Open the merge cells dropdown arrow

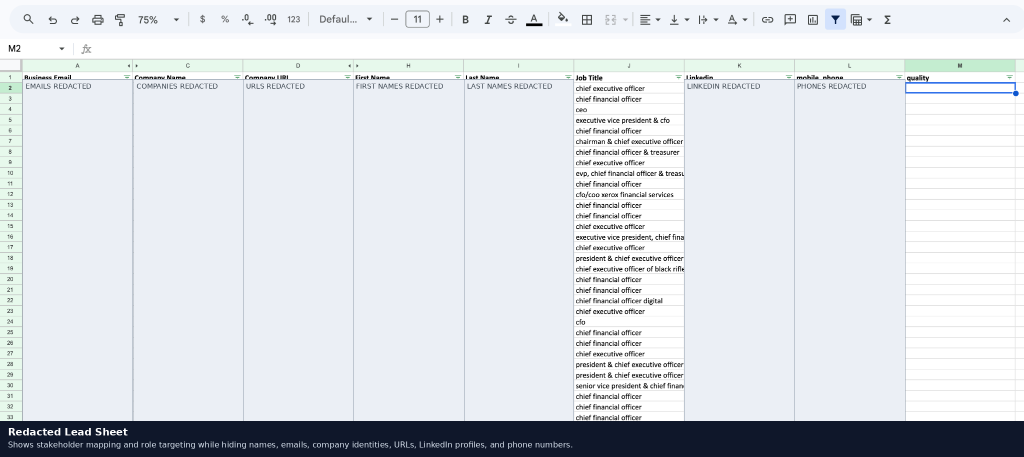625,20
